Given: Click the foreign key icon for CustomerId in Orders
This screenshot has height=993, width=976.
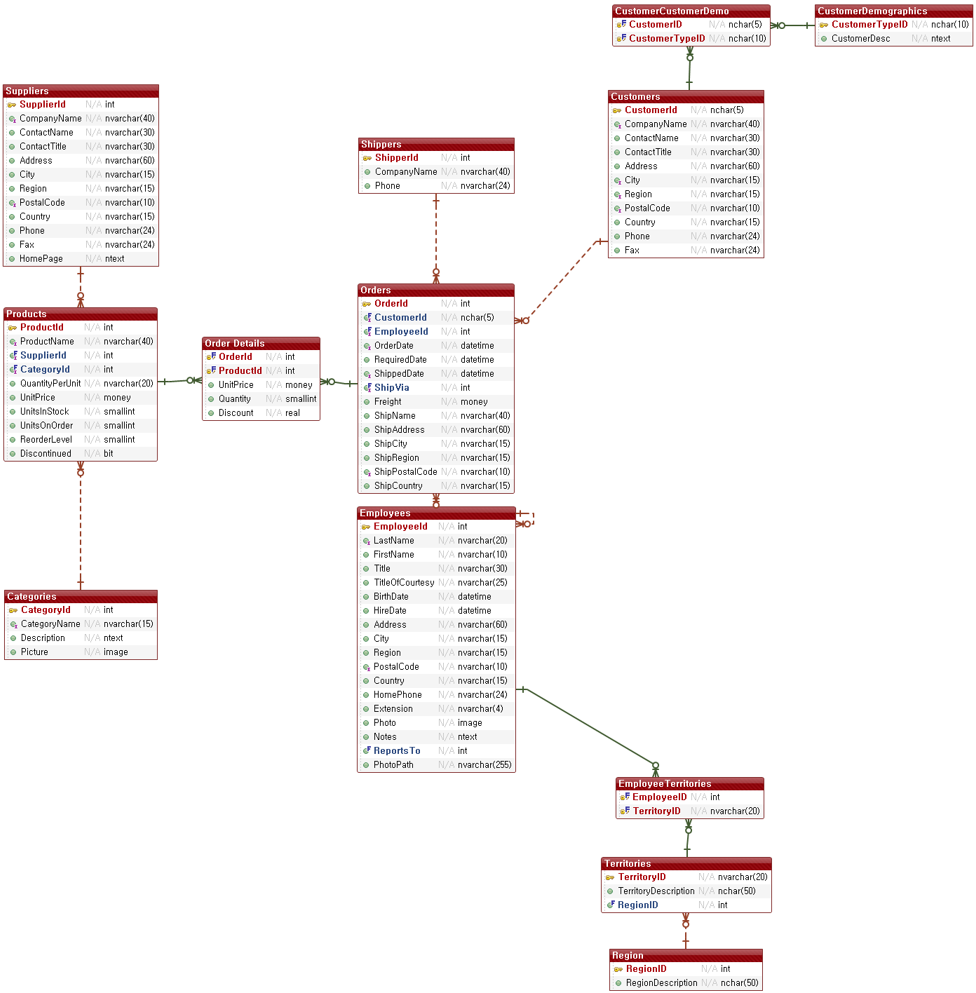Looking at the screenshot, I should pyautogui.click(x=365, y=317).
